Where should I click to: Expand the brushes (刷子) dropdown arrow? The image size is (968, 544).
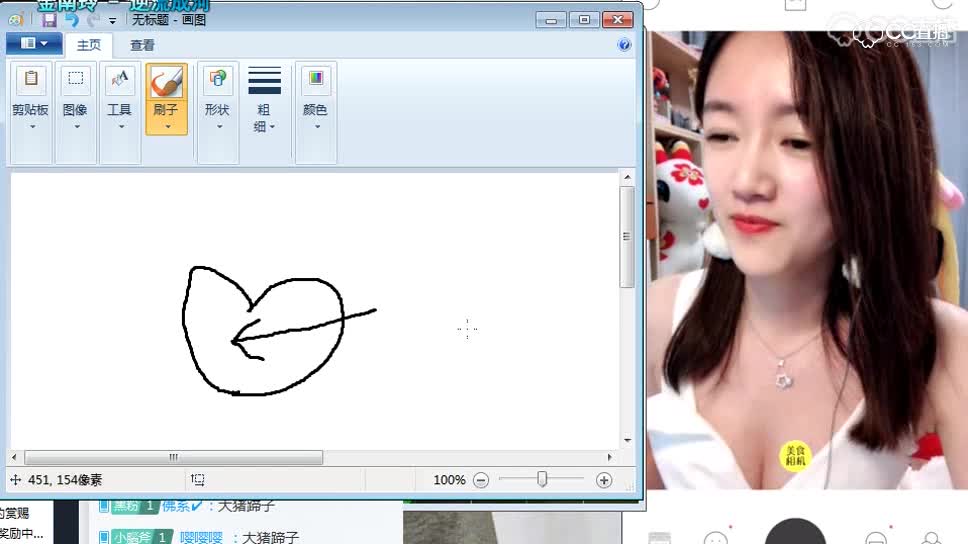pyautogui.click(x=167, y=127)
